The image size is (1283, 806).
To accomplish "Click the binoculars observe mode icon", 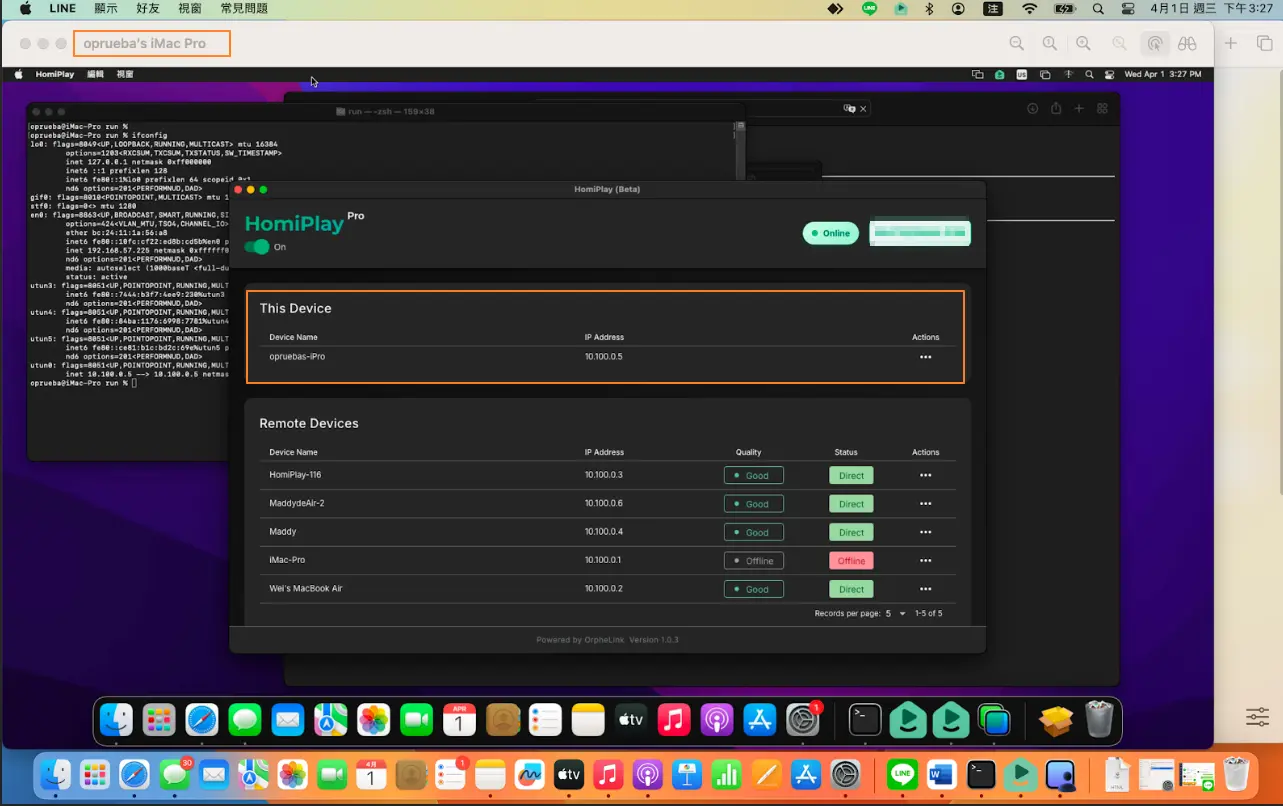I will [x=1187, y=44].
